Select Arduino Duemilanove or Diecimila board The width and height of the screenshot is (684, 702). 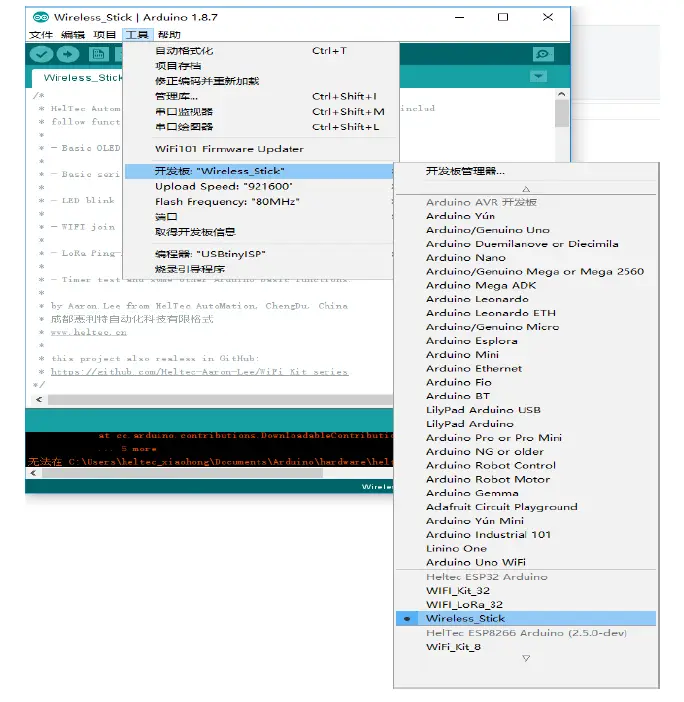pyautogui.click(x=526, y=244)
